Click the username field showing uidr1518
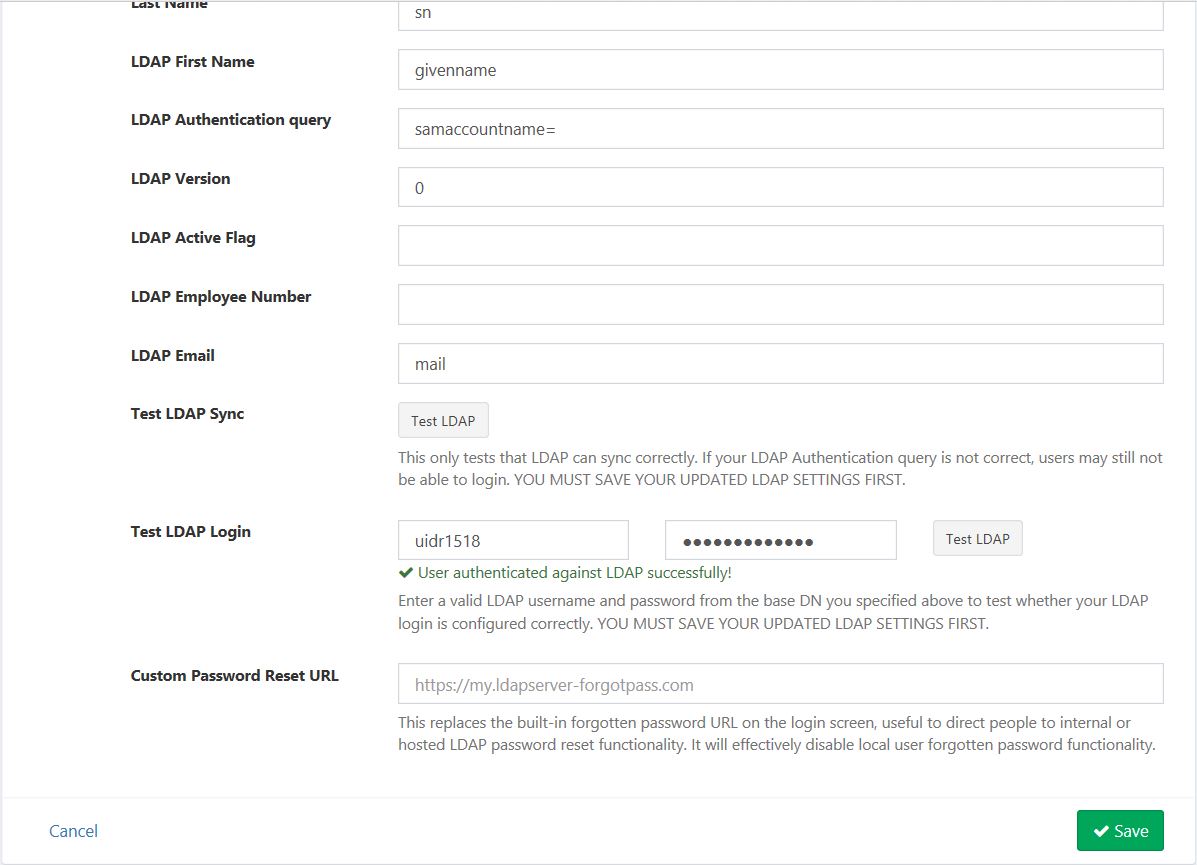 (513, 539)
